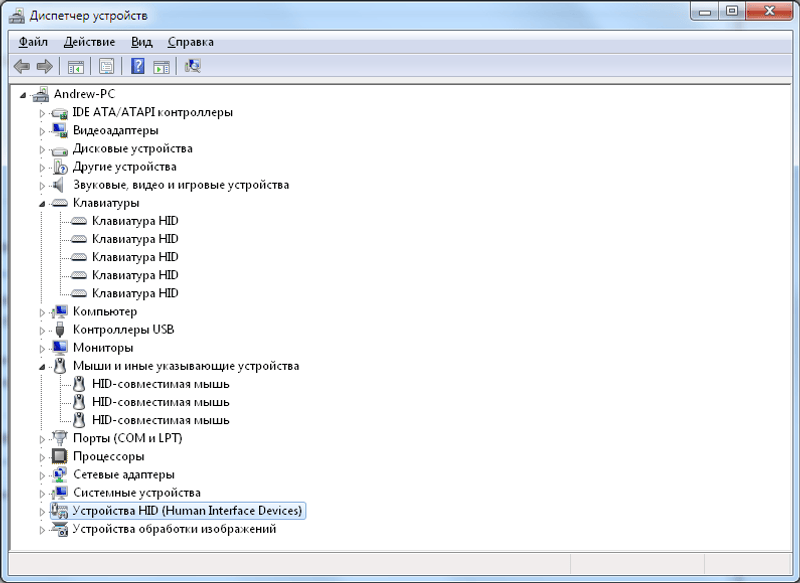800x583 pixels.
Task: Scan for hardware changes toolbar icon
Action: point(192,66)
